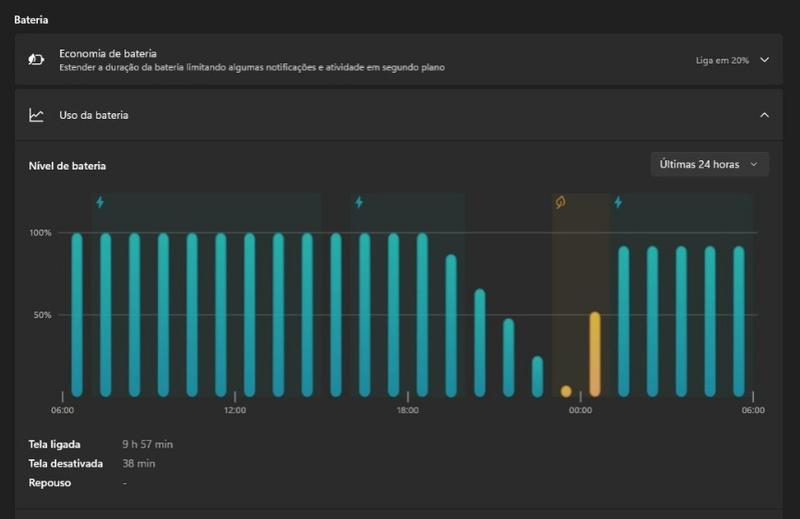This screenshot has width=800, height=519.
Task: Click the leftmost lightning charging icon above the chart
Action: pyautogui.click(x=99, y=202)
